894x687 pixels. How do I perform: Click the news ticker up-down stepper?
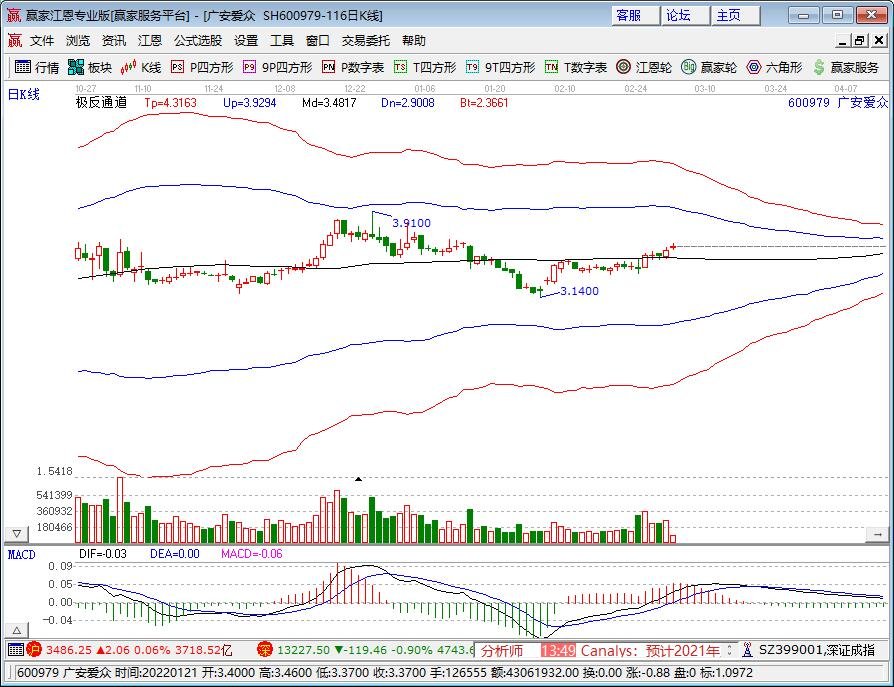(x=729, y=650)
